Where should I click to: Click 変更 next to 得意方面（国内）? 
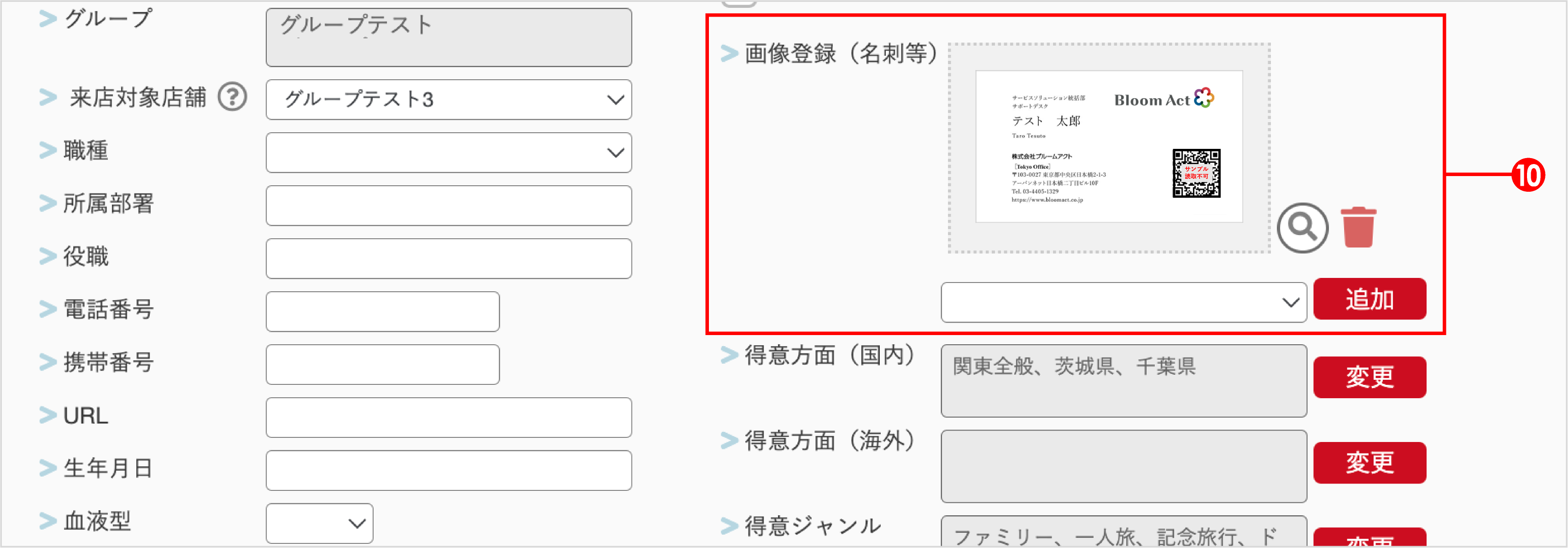(x=1369, y=377)
